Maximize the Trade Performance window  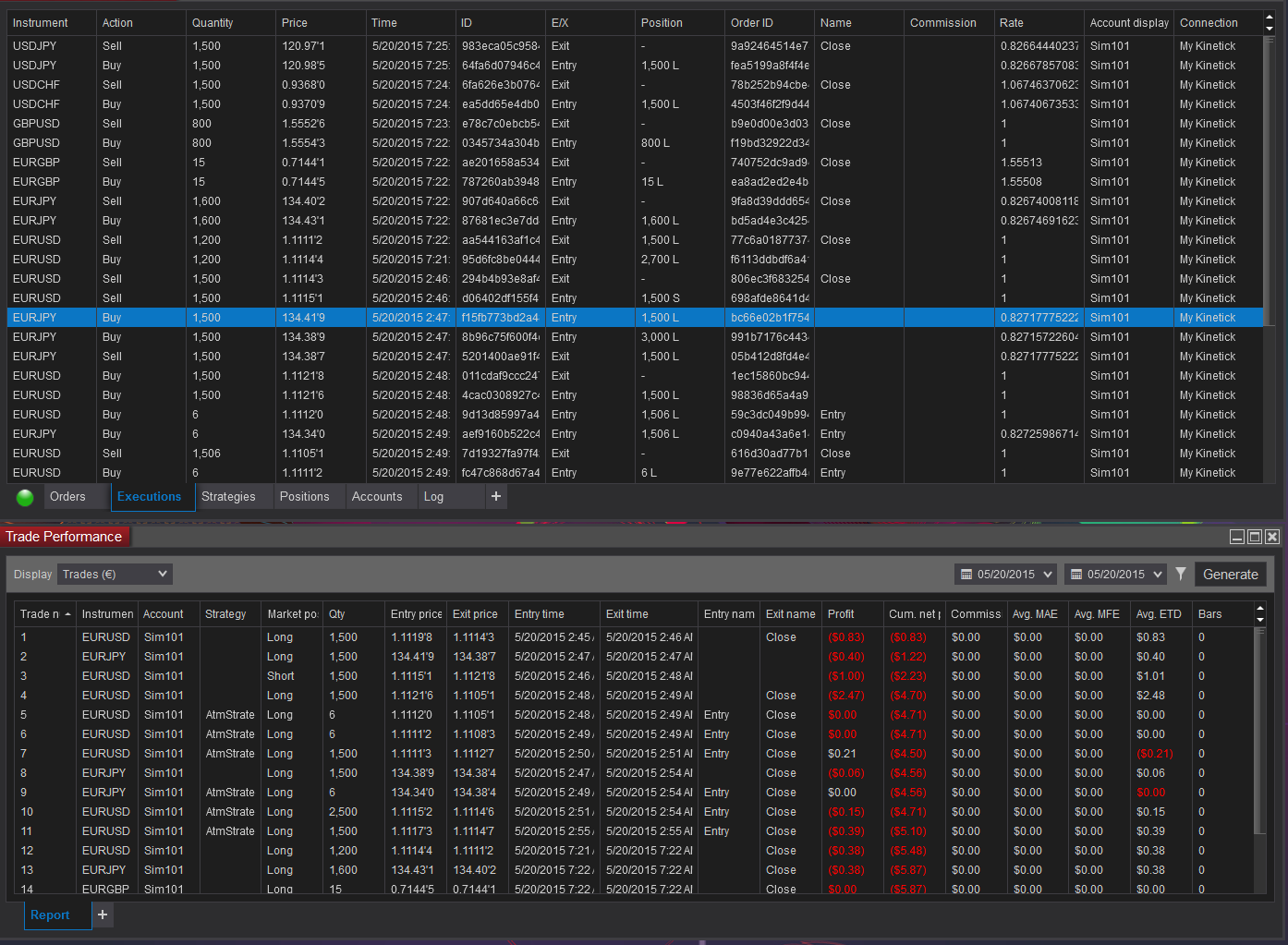click(1255, 537)
